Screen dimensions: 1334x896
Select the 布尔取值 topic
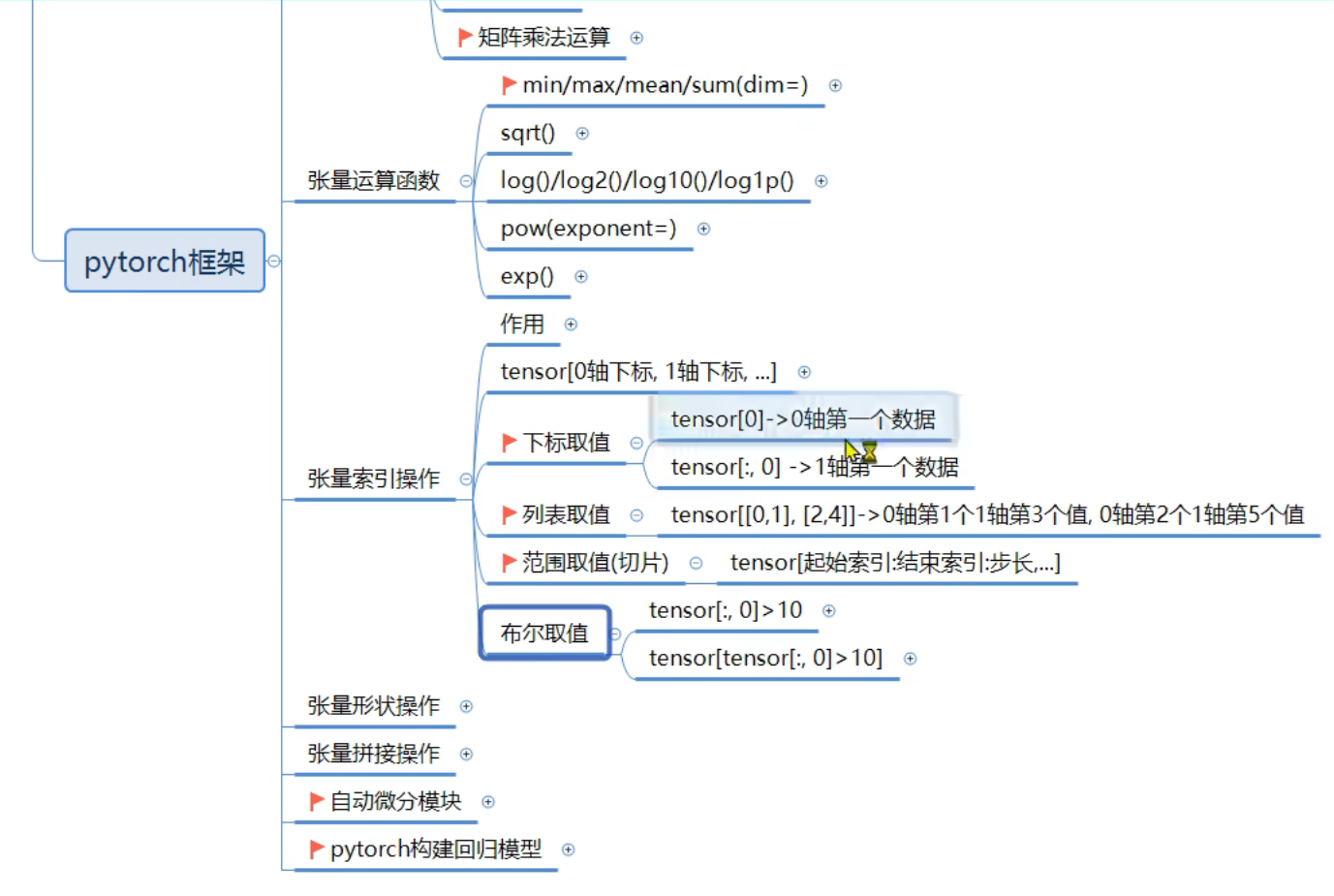pyautogui.click(x=544, y=633)
